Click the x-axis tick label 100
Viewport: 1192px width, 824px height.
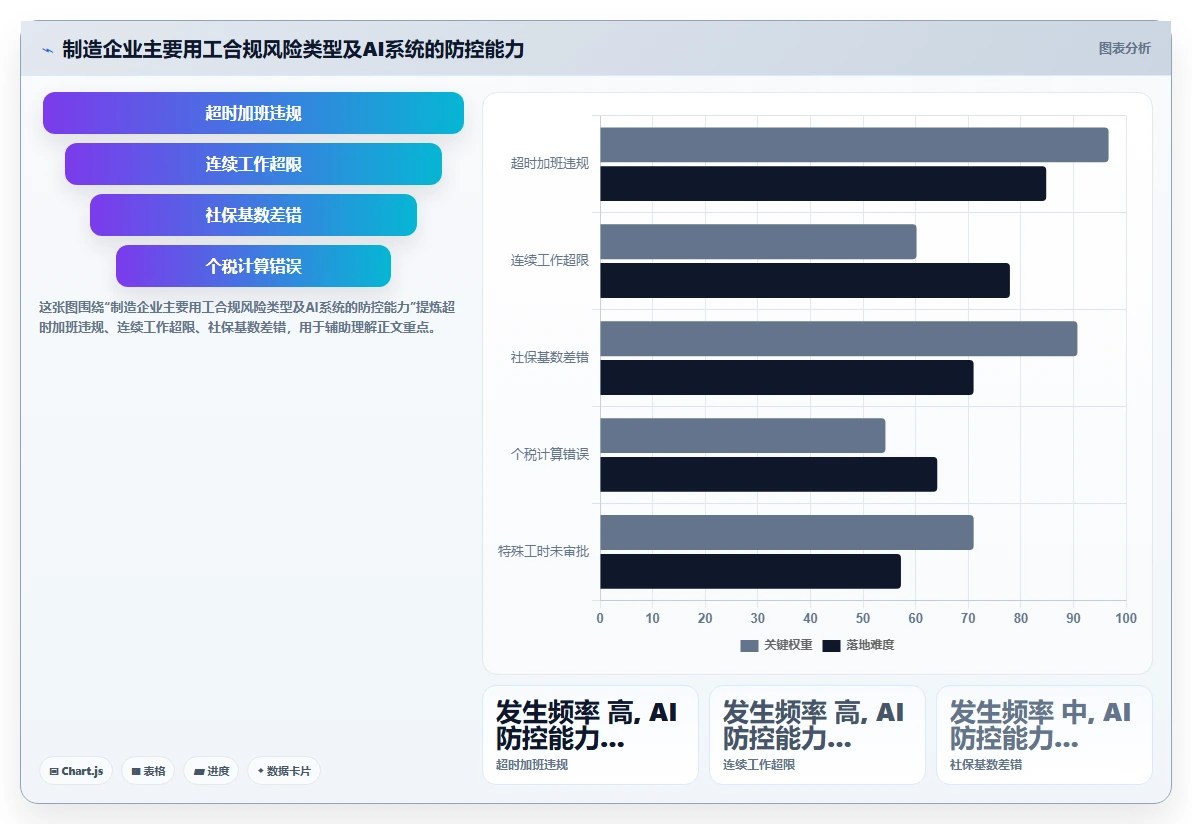[x=1126, y=619]
